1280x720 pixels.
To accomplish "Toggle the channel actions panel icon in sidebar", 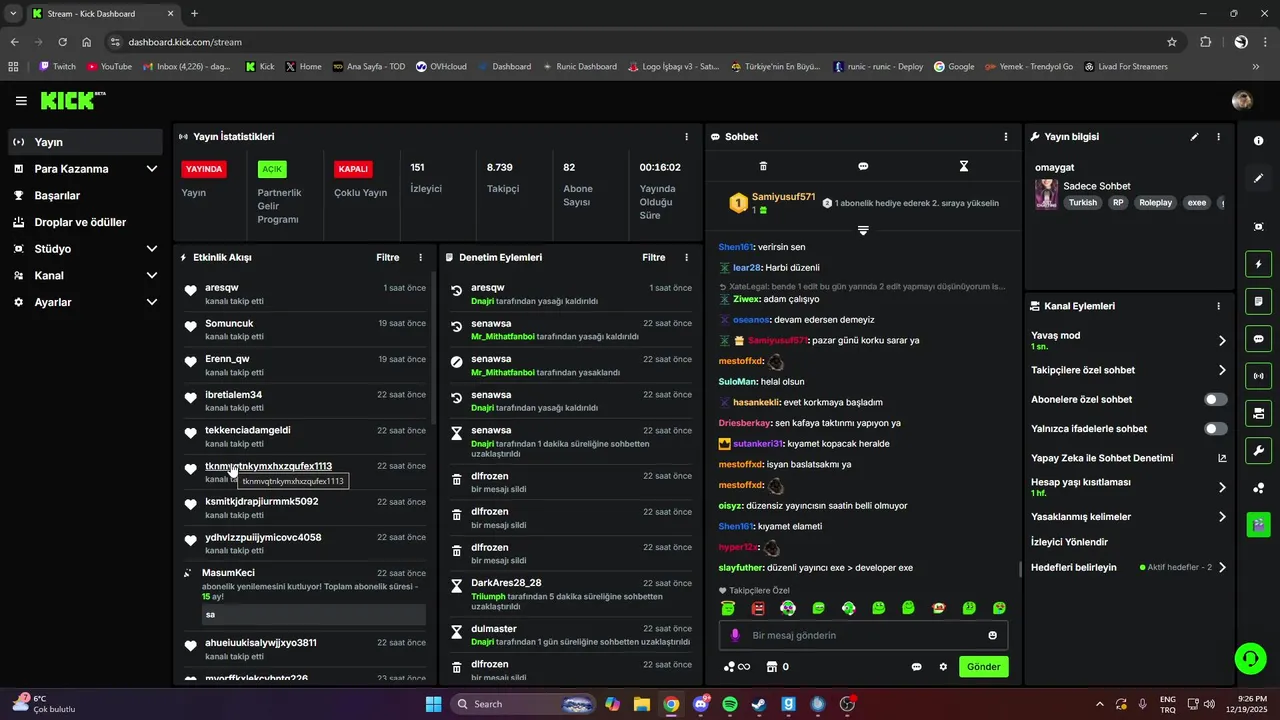I will tap(1258, 413).
